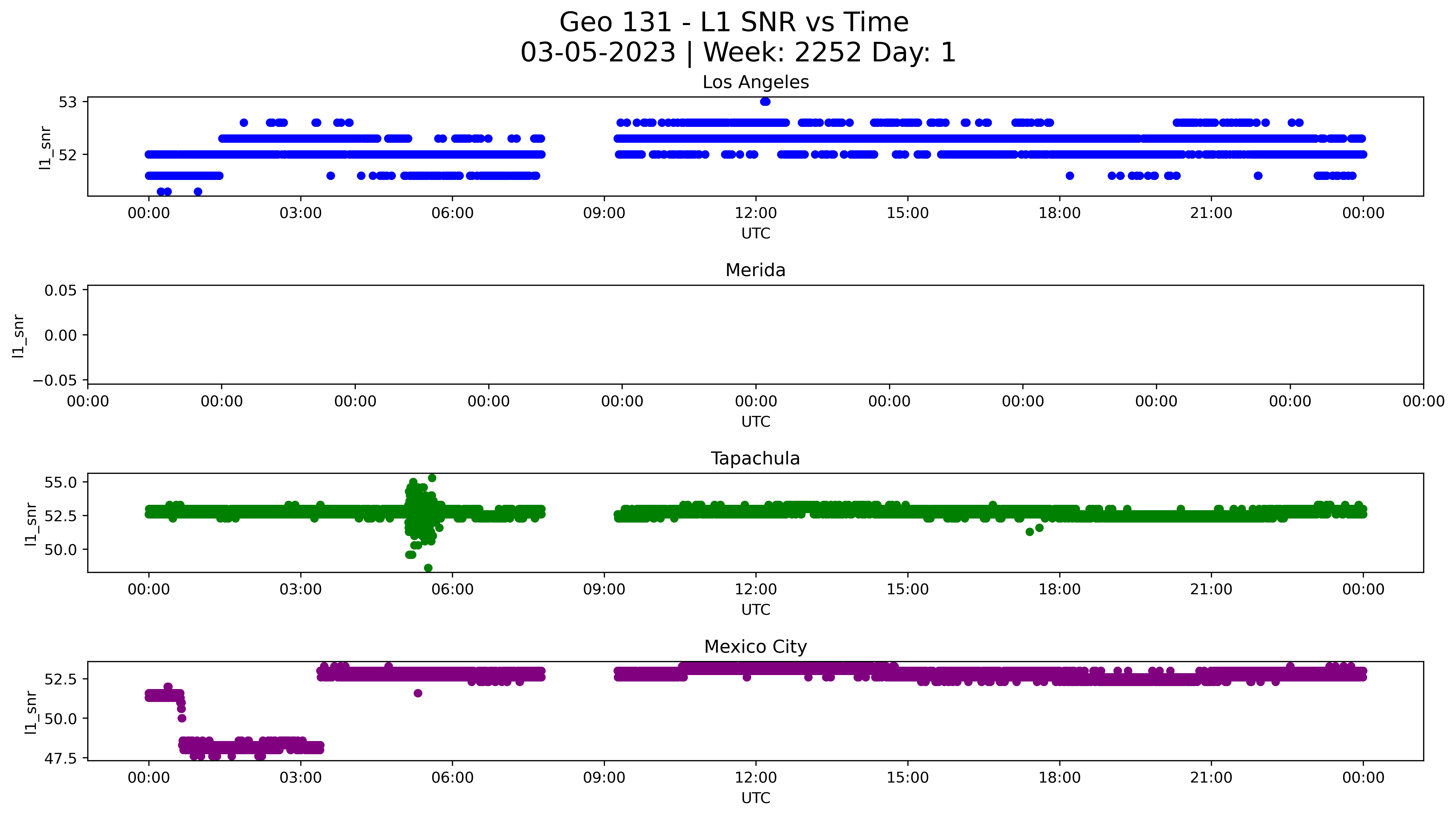Click the y-axis tick '53' in Los Angeles plot
Screen dimensions: 1456x817
(67, 102)
